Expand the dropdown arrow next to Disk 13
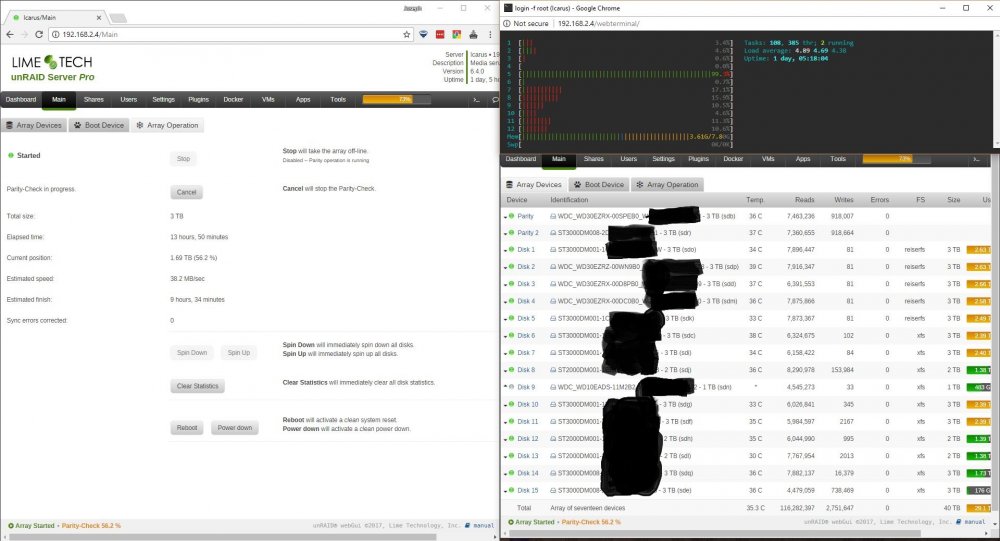1000x541 pixels. pyautogui.click(x=506, y=457)
